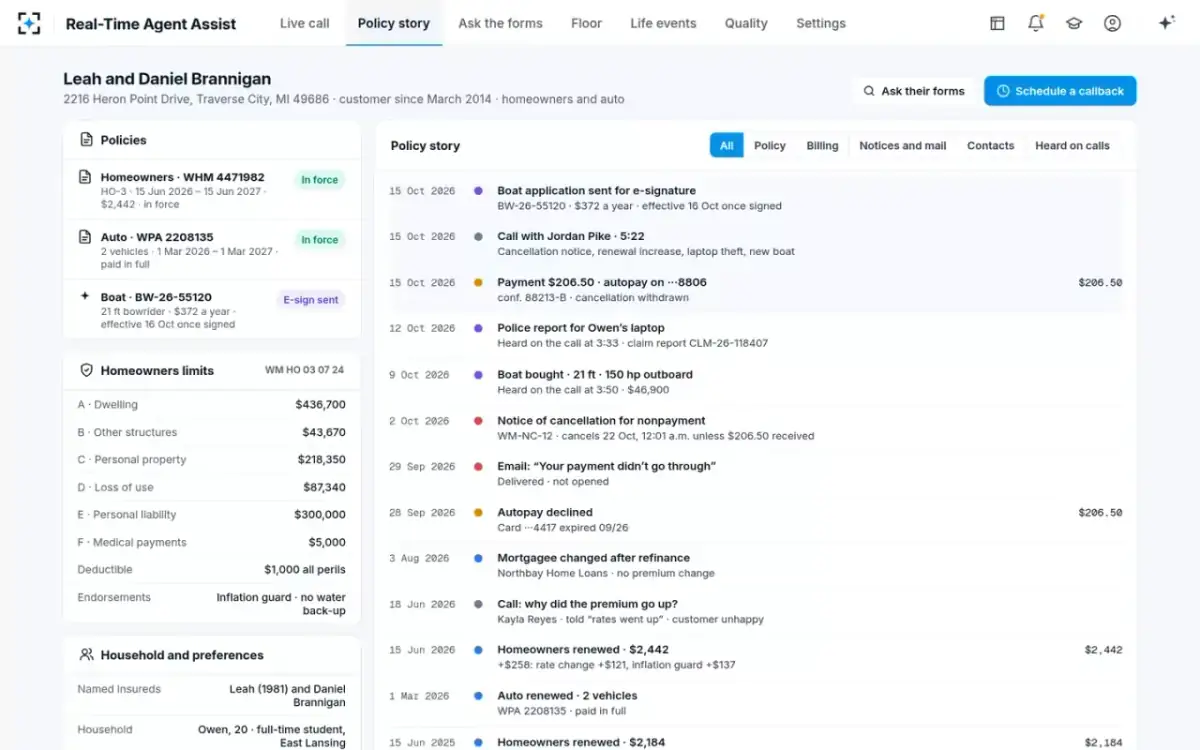Open the Ask the forms tab
Screen dimensions: 1200x750
(500, 23)
